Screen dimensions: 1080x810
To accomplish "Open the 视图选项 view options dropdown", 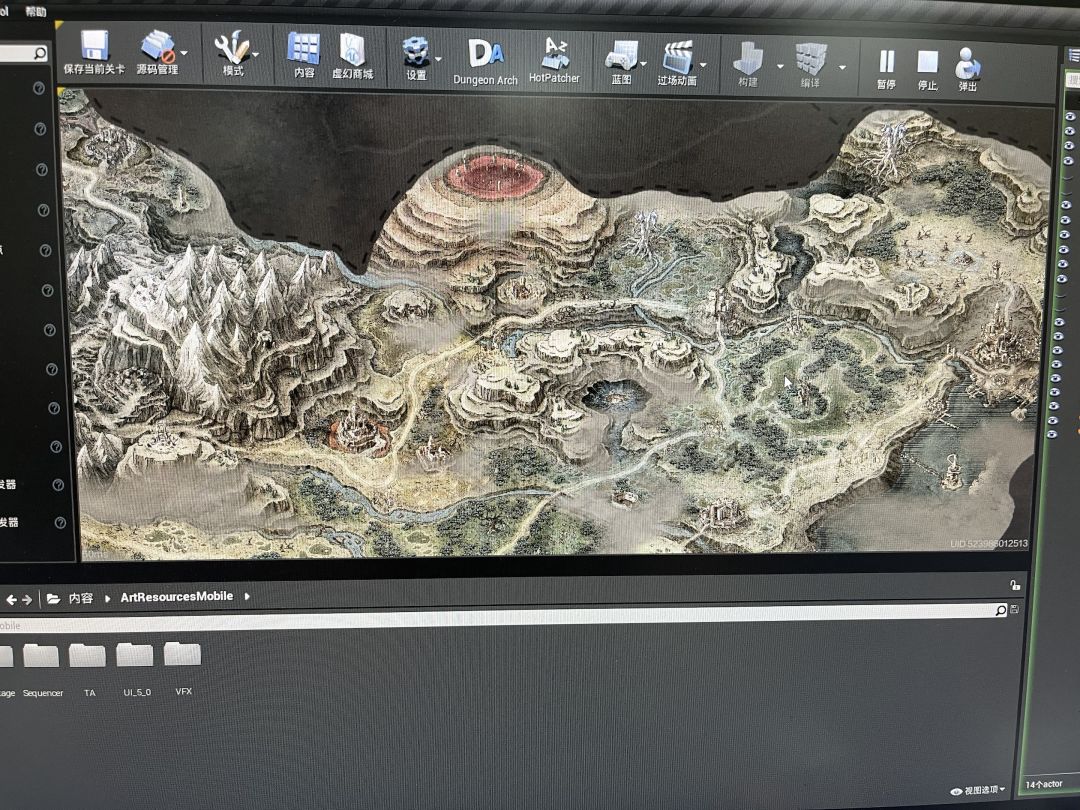I will pos(978,790).
